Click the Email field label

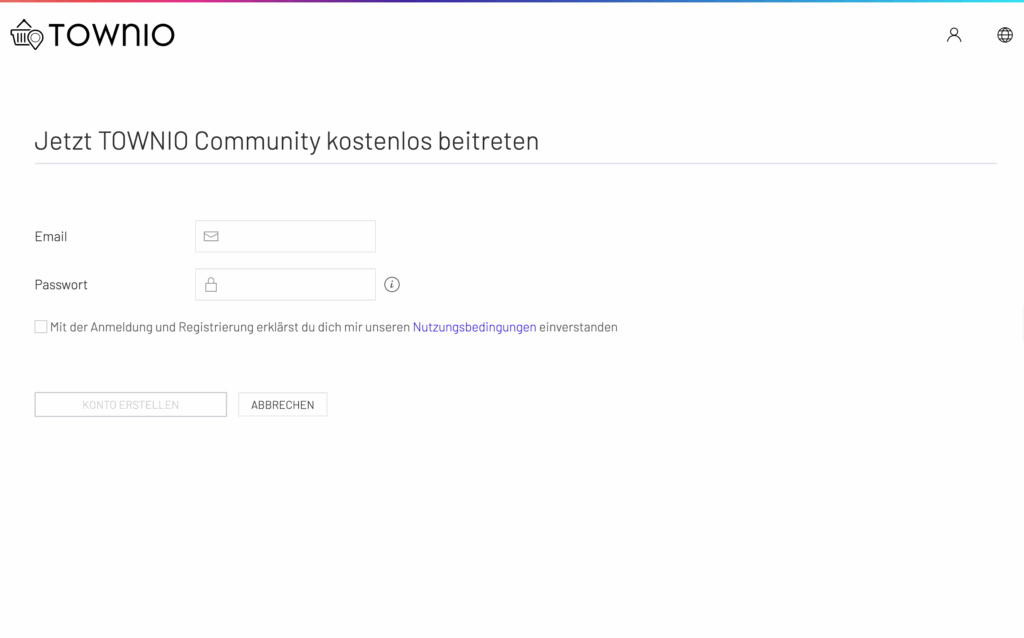[51, 237]
